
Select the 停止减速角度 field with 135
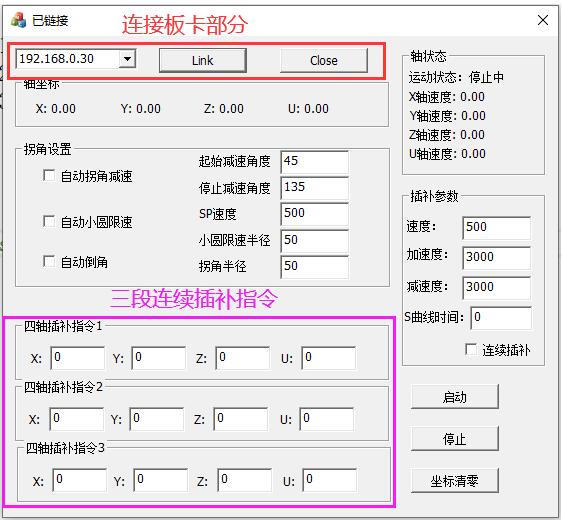coord(315,188)
